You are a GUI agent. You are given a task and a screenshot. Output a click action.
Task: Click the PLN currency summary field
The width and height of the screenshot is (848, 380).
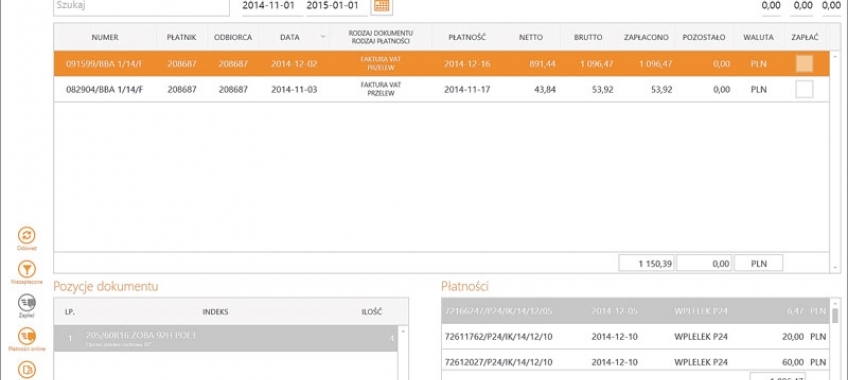click(758, 263)
